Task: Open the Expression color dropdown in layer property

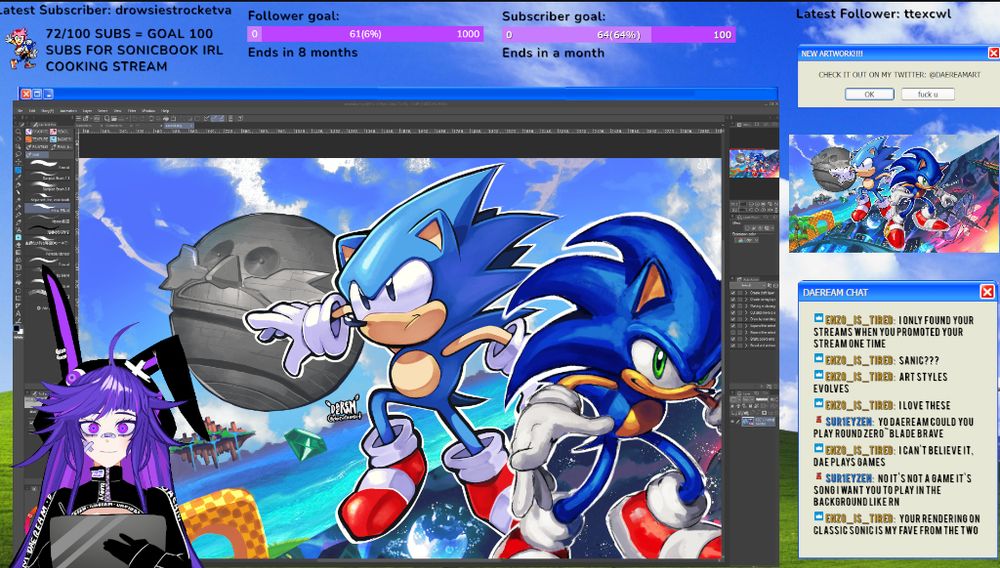Action: [747, 240]
